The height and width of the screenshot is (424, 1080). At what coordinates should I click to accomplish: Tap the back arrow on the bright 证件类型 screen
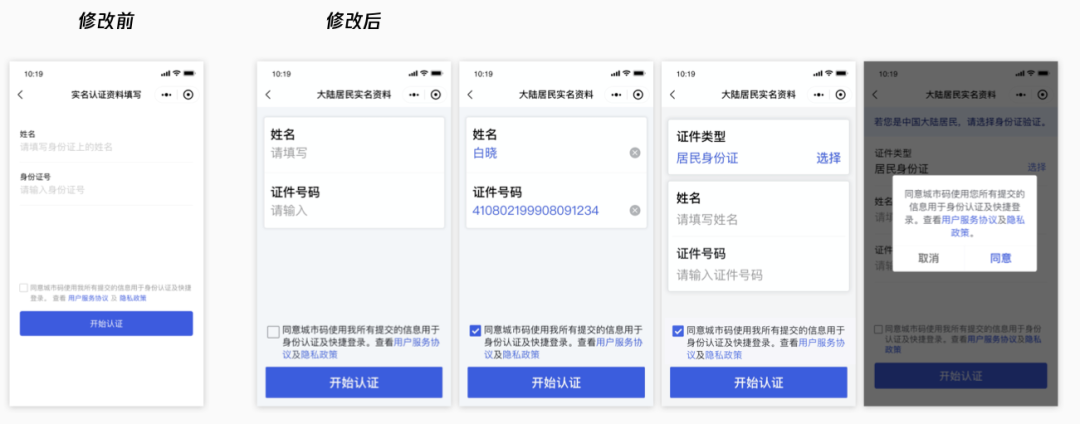tap(673, 95)
